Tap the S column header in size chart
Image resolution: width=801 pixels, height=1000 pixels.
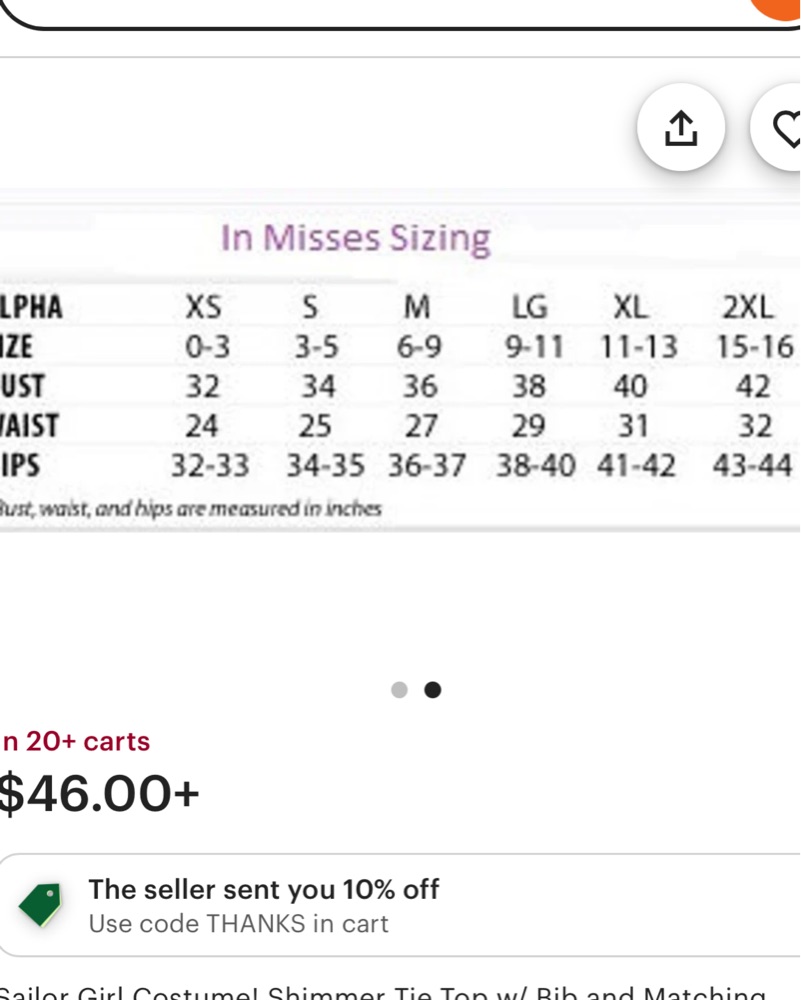[310, 307]
